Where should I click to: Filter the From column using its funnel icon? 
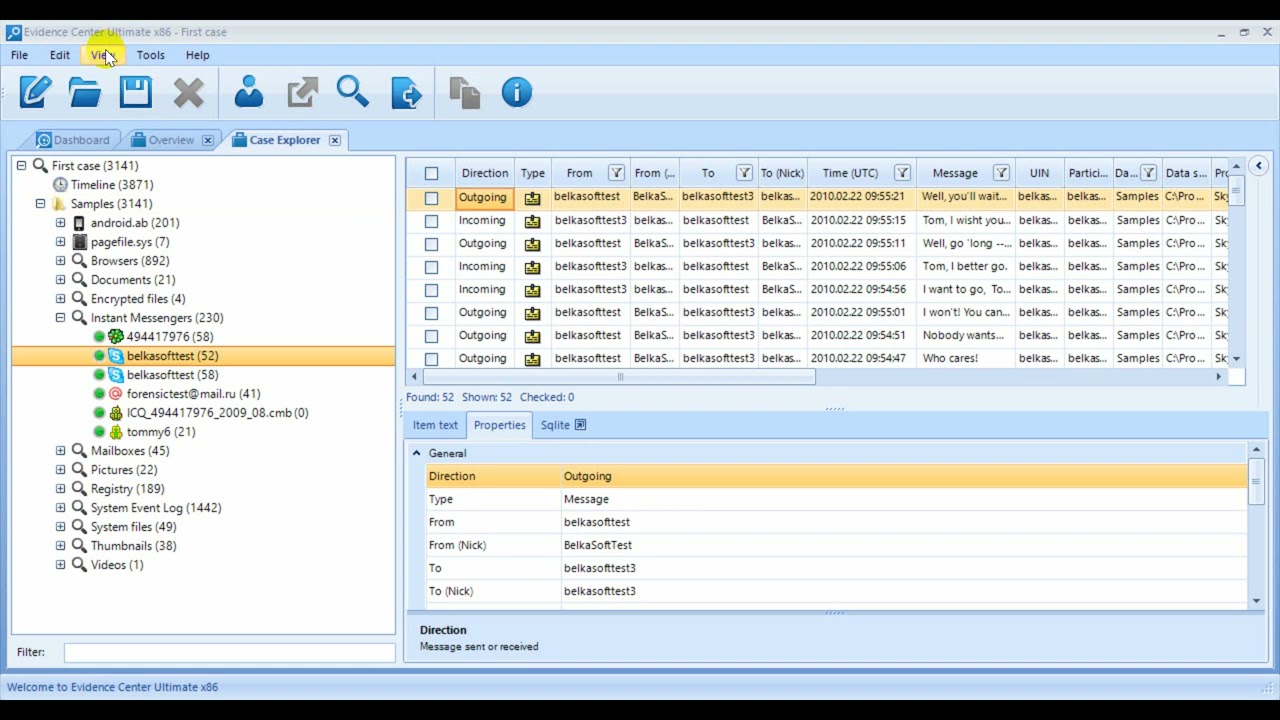point(616,173)
